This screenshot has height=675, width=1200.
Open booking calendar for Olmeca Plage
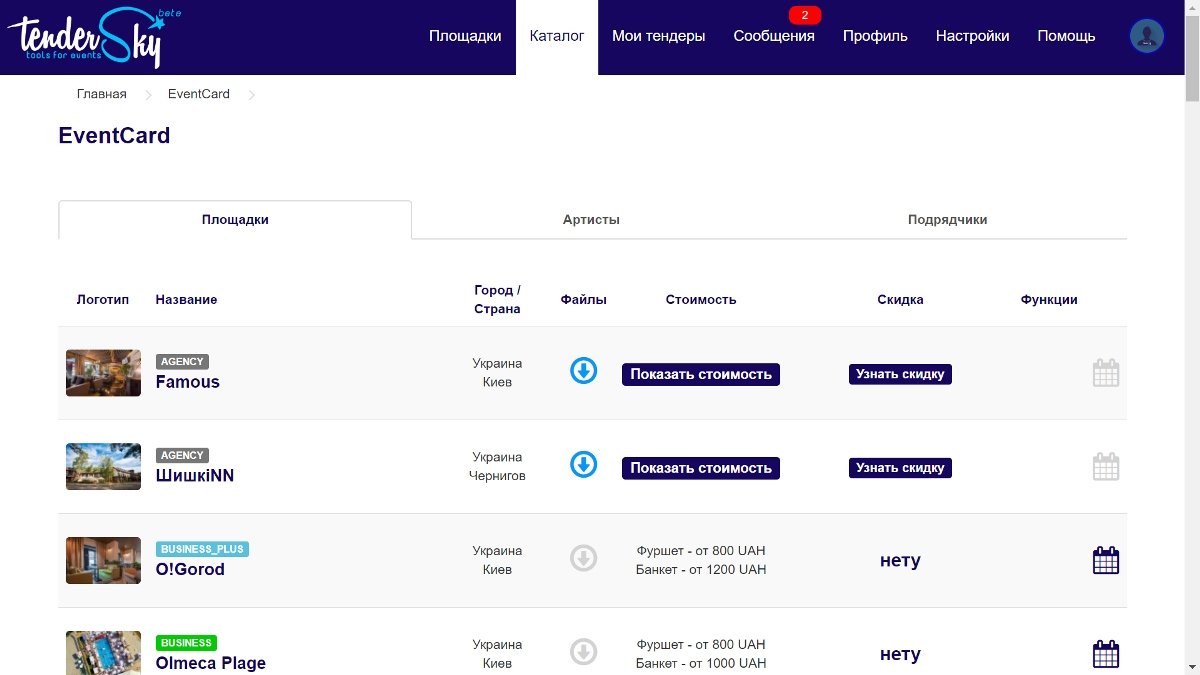[x=1105, y=654]
